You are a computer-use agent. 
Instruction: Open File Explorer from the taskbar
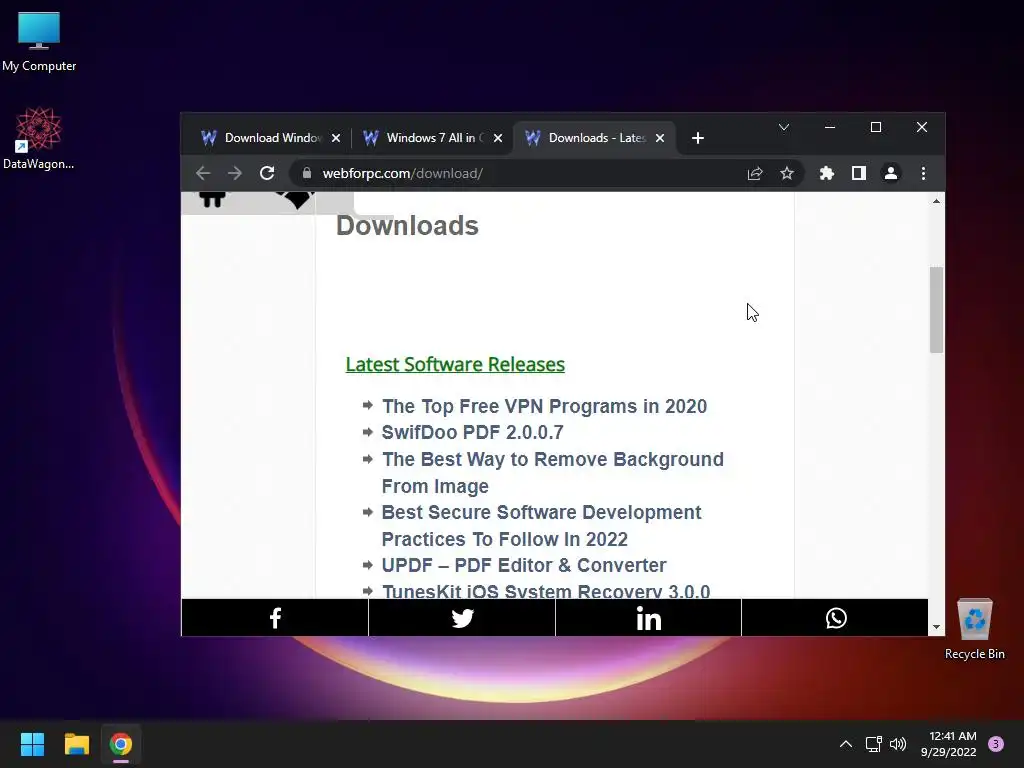point(76,744)
